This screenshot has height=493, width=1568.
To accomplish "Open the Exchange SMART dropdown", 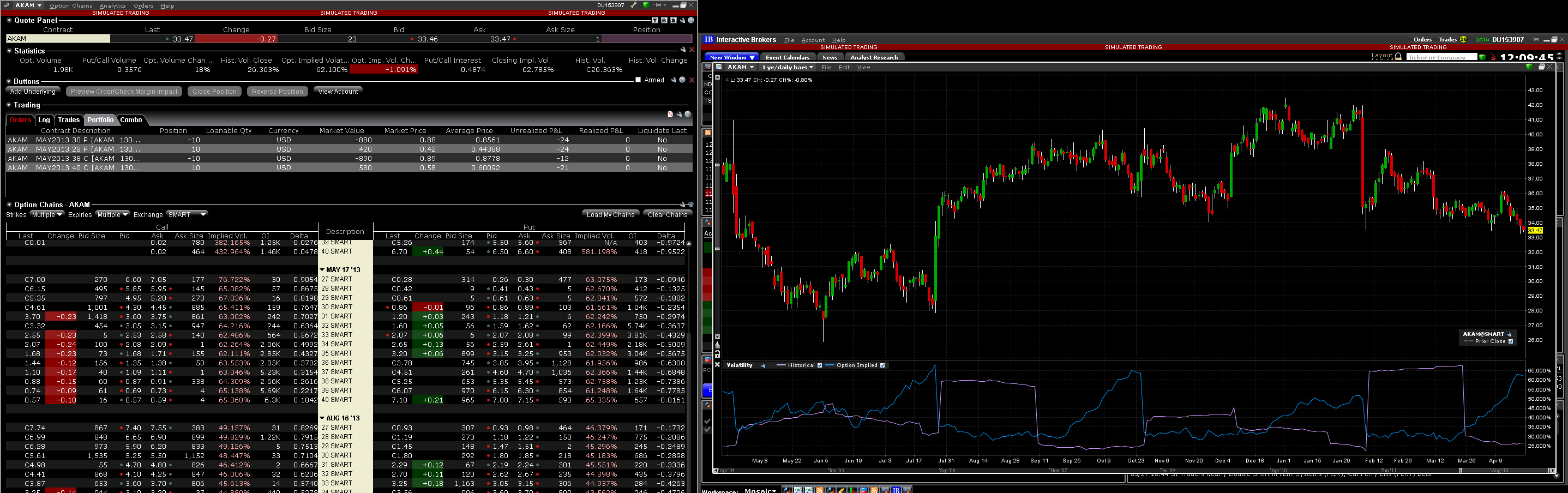I will pyautogui.click(x=187, y=214).
